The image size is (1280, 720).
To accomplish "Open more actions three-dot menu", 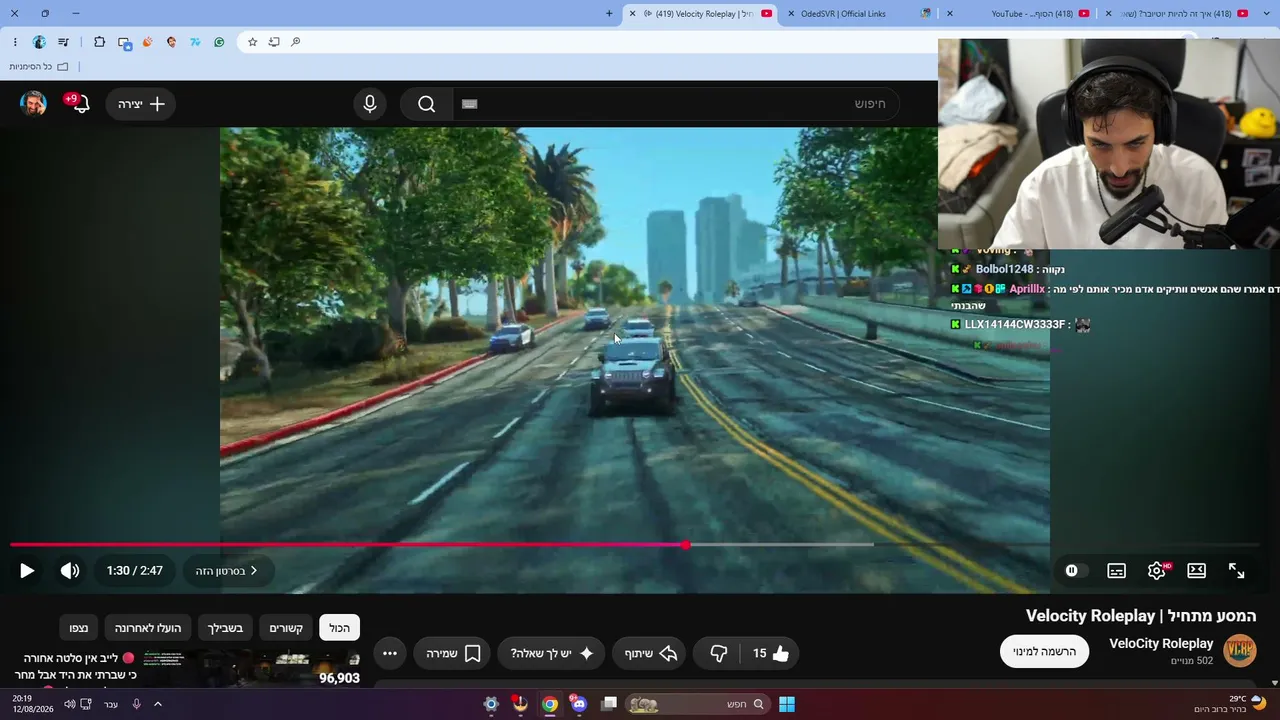I will click(x=390, y=654).
